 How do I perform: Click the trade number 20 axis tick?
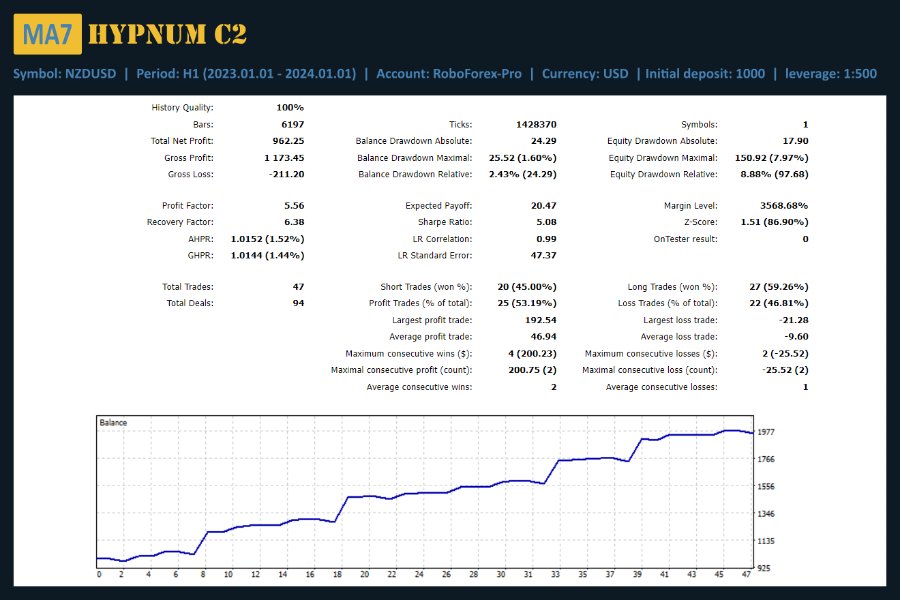364,574
